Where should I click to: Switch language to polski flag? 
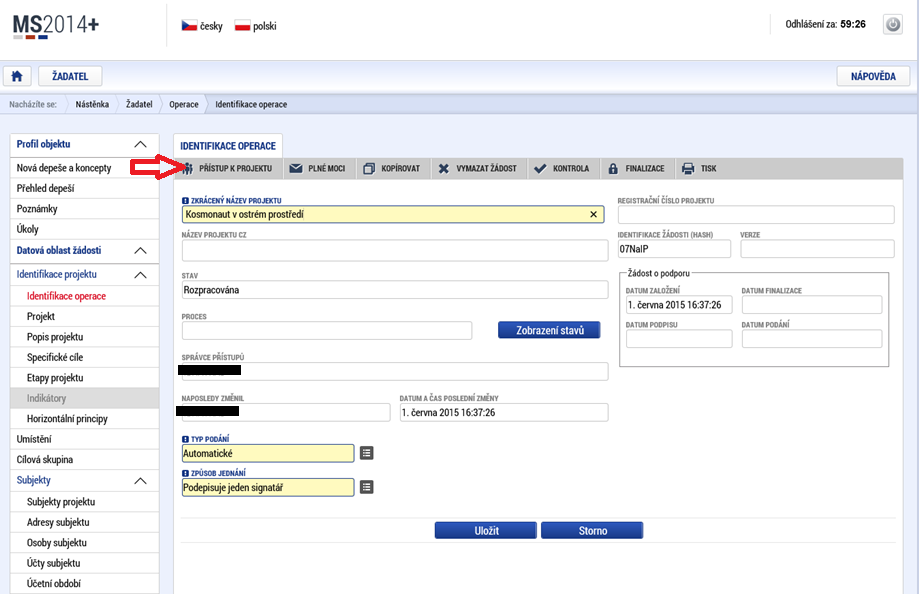(x=242, y=26)
